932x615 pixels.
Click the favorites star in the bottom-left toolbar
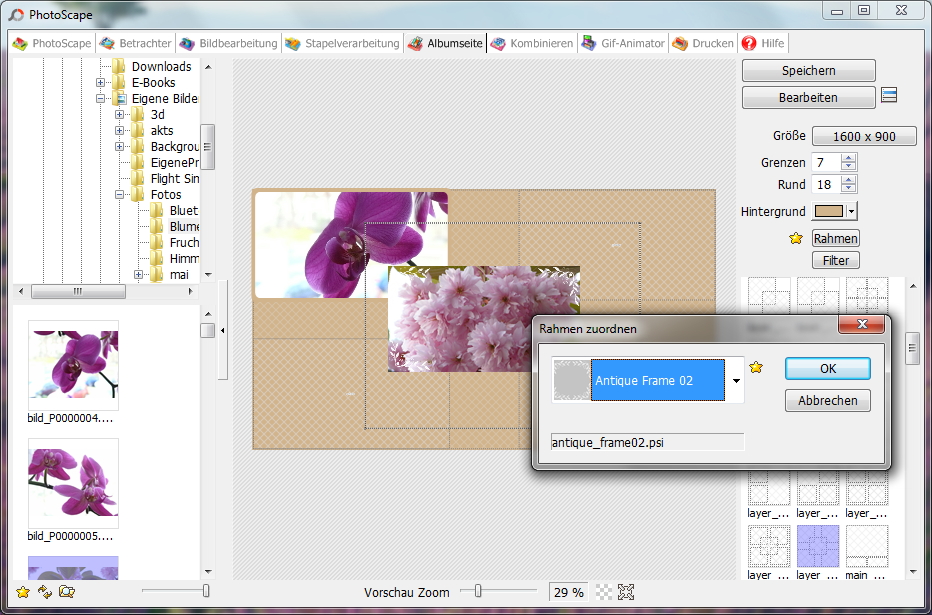click(x=23, y=592)
